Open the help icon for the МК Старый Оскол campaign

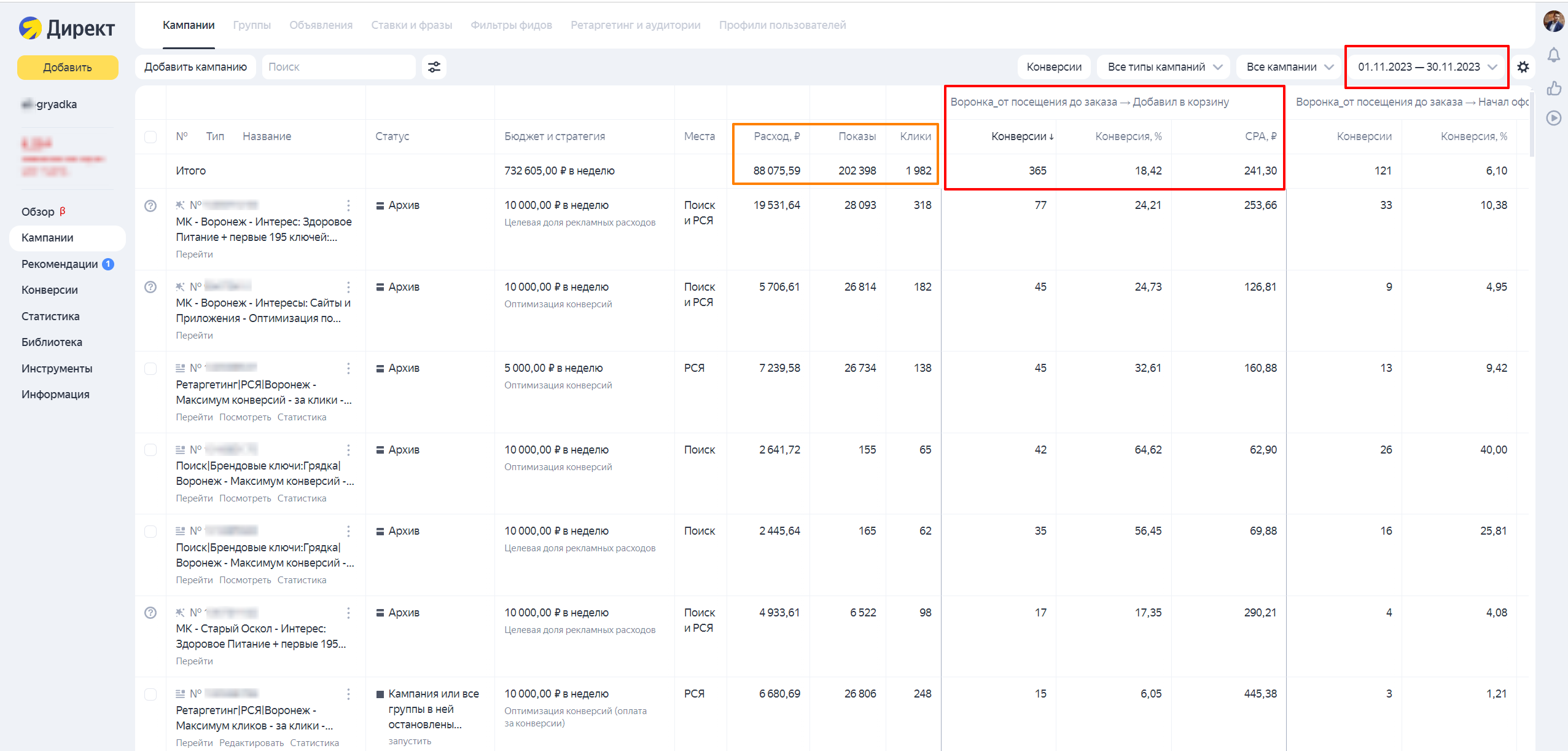click(x=150, y=613)
